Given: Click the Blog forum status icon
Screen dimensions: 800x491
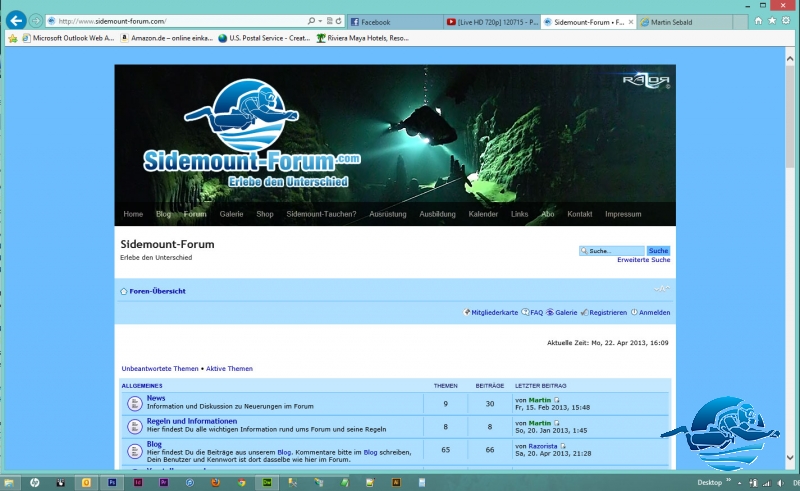Looking at the screenshot, I should pyautogui.click(x=135, y=451).
